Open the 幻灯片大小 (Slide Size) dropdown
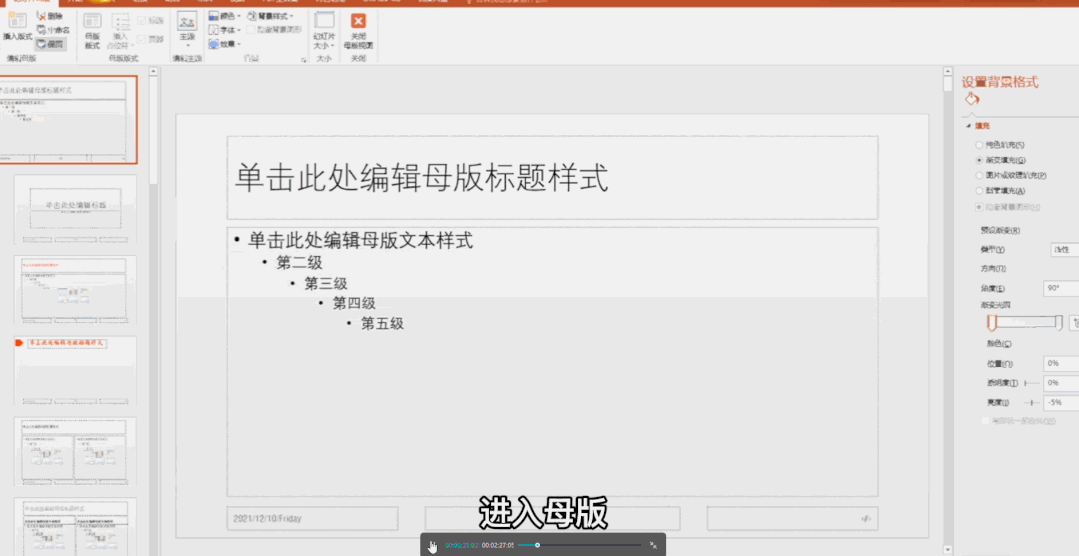This screenshot has width=1079, height=556. pos(324,30)
